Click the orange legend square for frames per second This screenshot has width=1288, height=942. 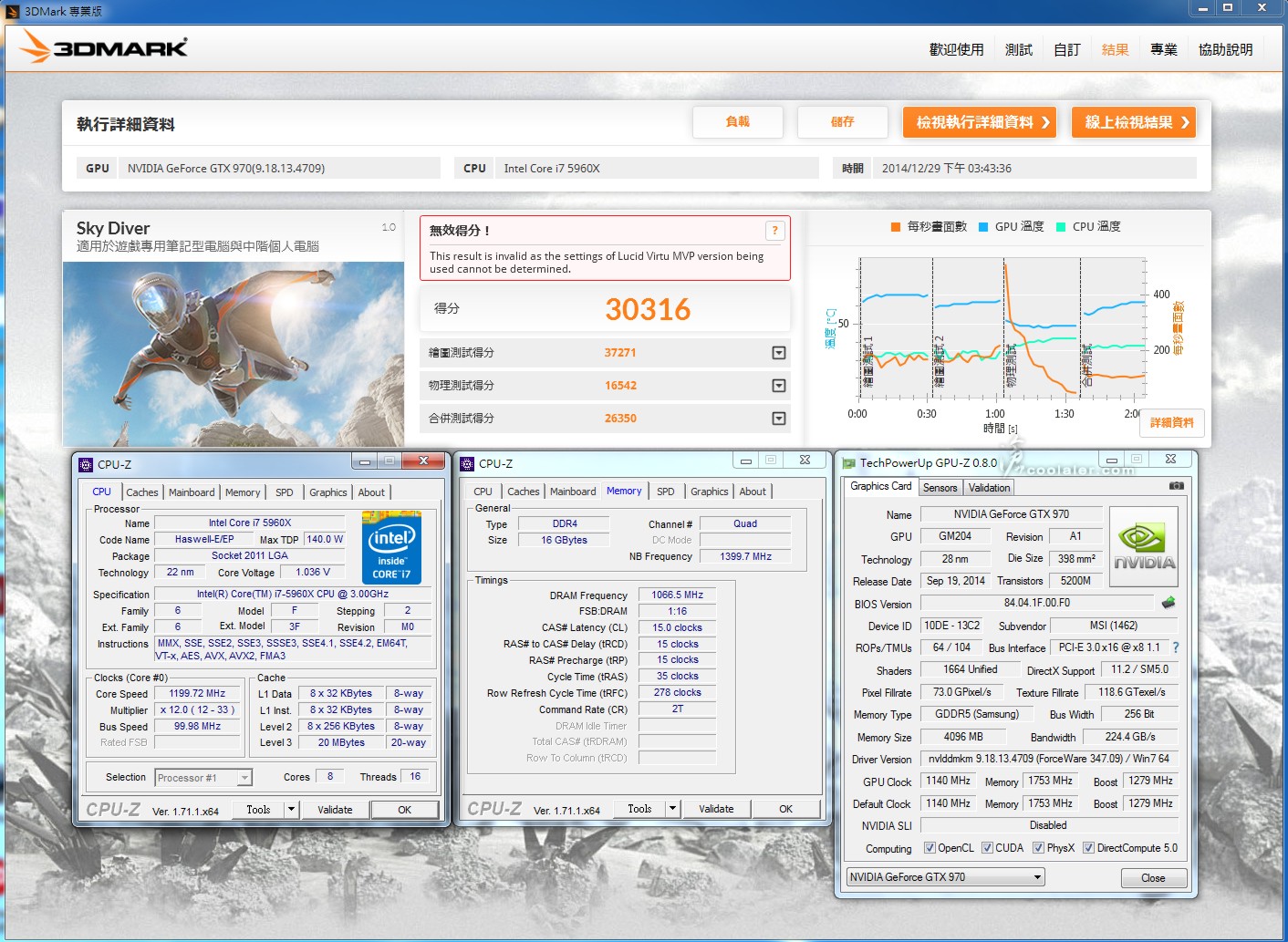[x=896, y=227]
